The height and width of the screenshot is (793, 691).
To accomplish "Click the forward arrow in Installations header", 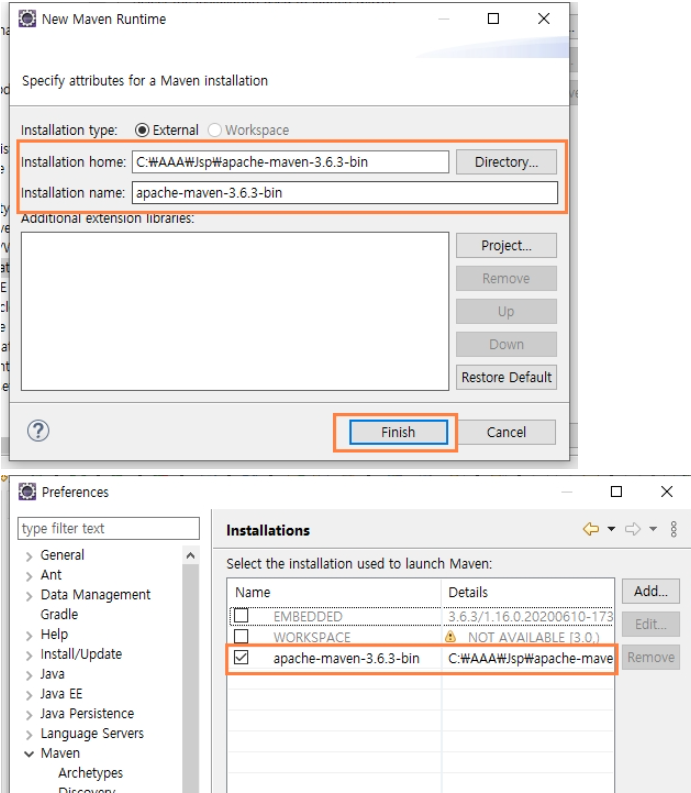I will click(x=632, y=529).
